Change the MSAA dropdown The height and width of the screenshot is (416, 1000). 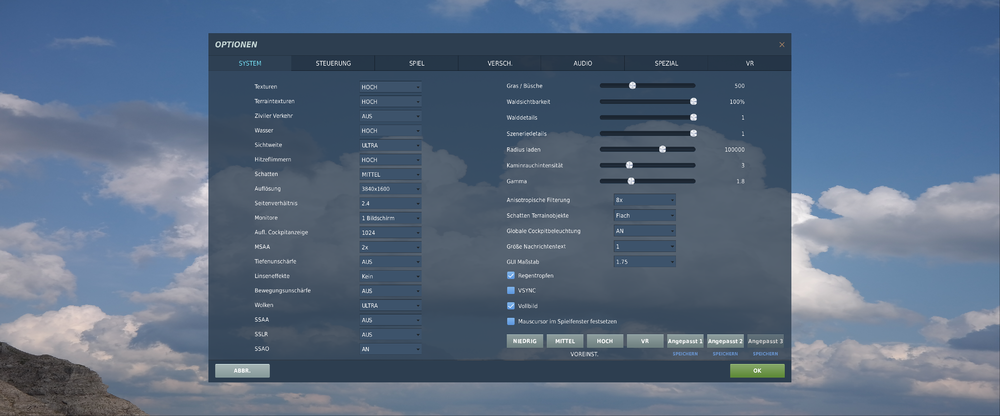(x=390, y=247)
